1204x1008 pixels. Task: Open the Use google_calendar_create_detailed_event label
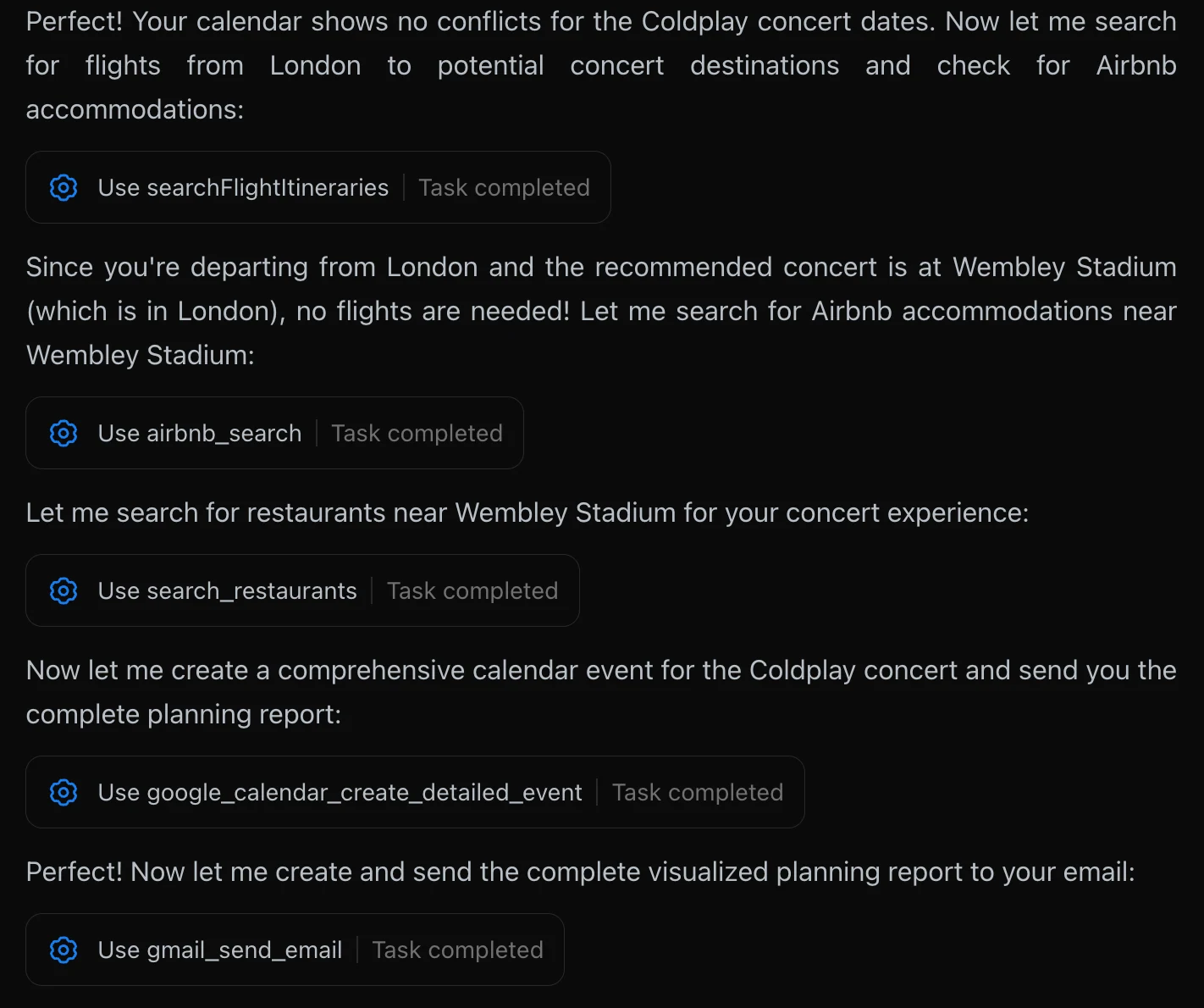[x=340, y=792]
